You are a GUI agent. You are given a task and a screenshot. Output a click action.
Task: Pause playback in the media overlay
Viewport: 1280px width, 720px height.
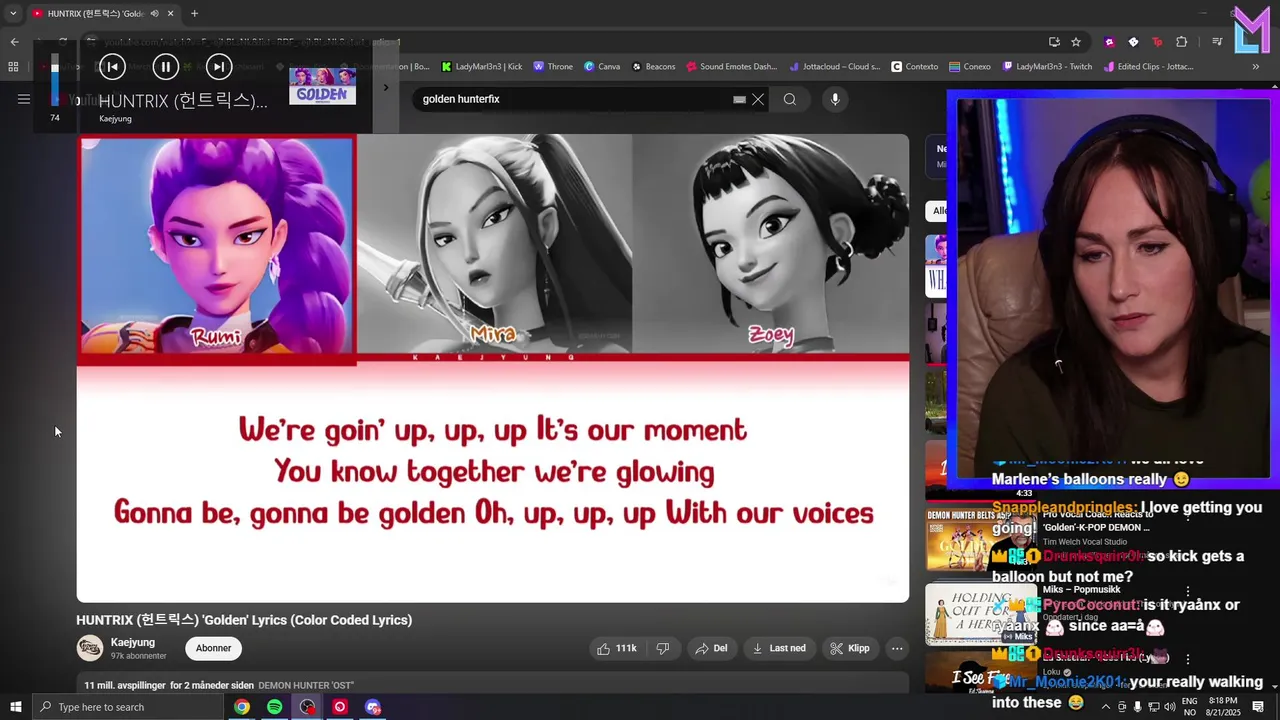(165, 67)
